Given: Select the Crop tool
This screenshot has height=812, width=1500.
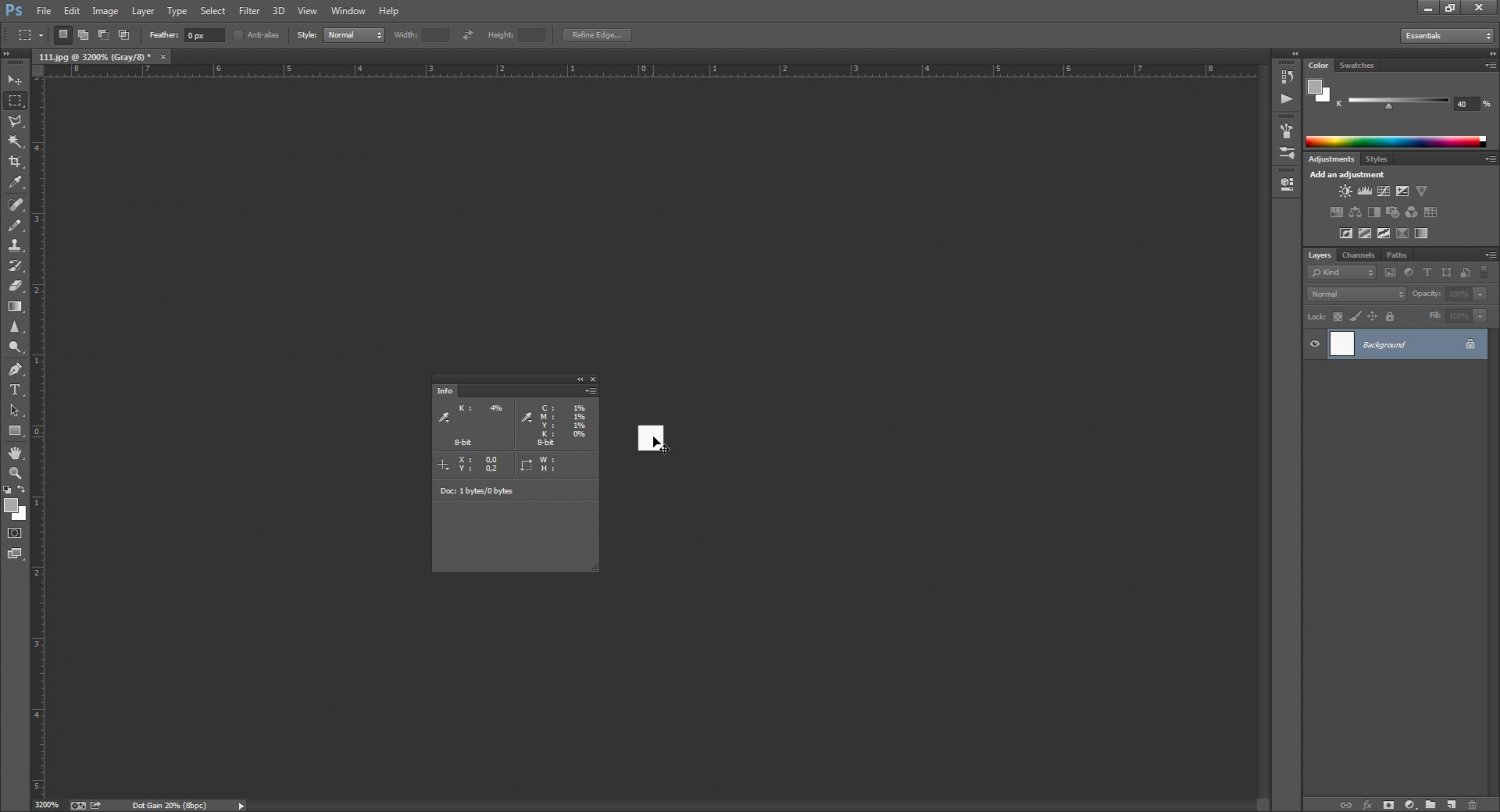Looking at the screenshot, I should [x=15, y=162].
